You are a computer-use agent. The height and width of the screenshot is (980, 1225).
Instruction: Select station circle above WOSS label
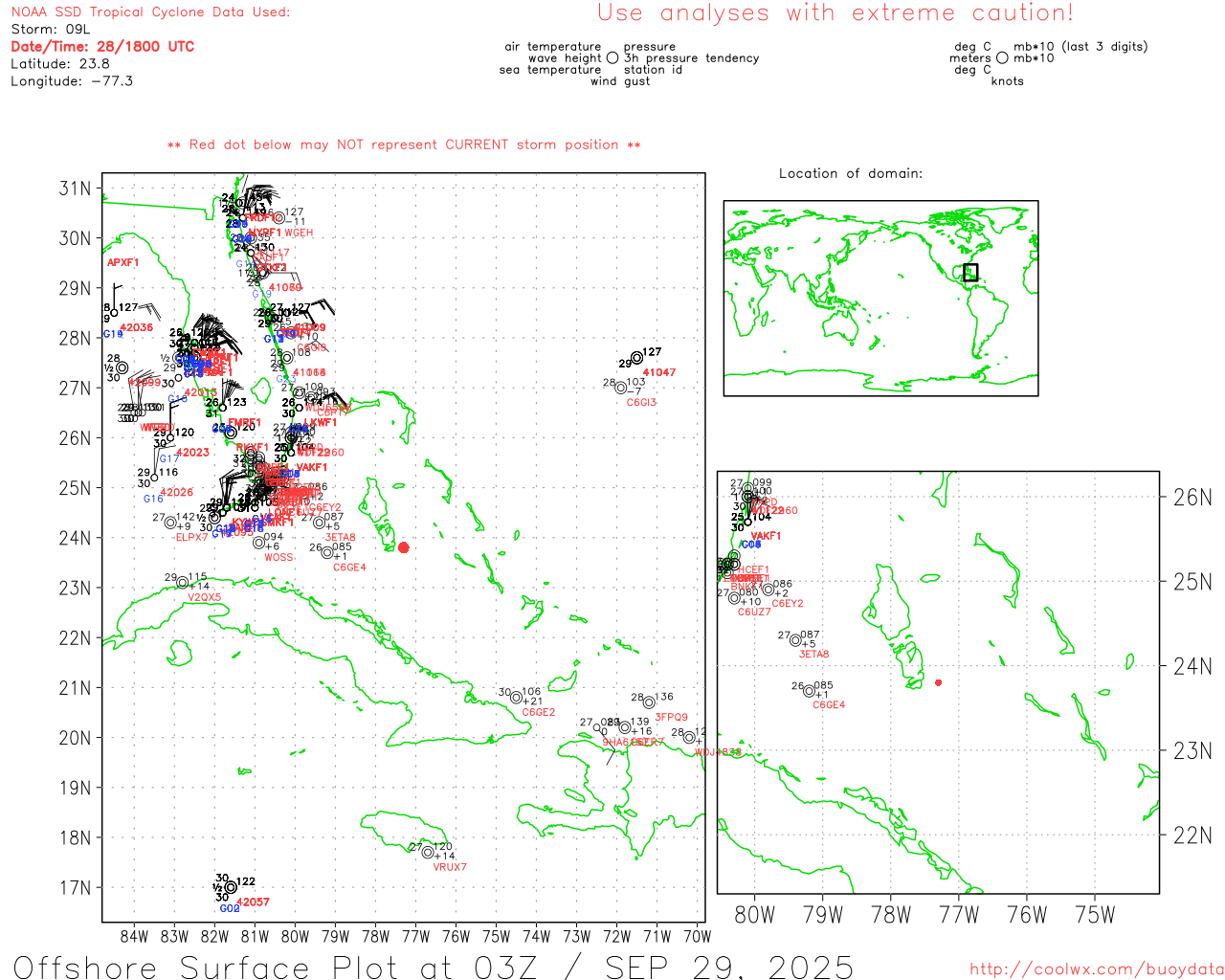258,543
